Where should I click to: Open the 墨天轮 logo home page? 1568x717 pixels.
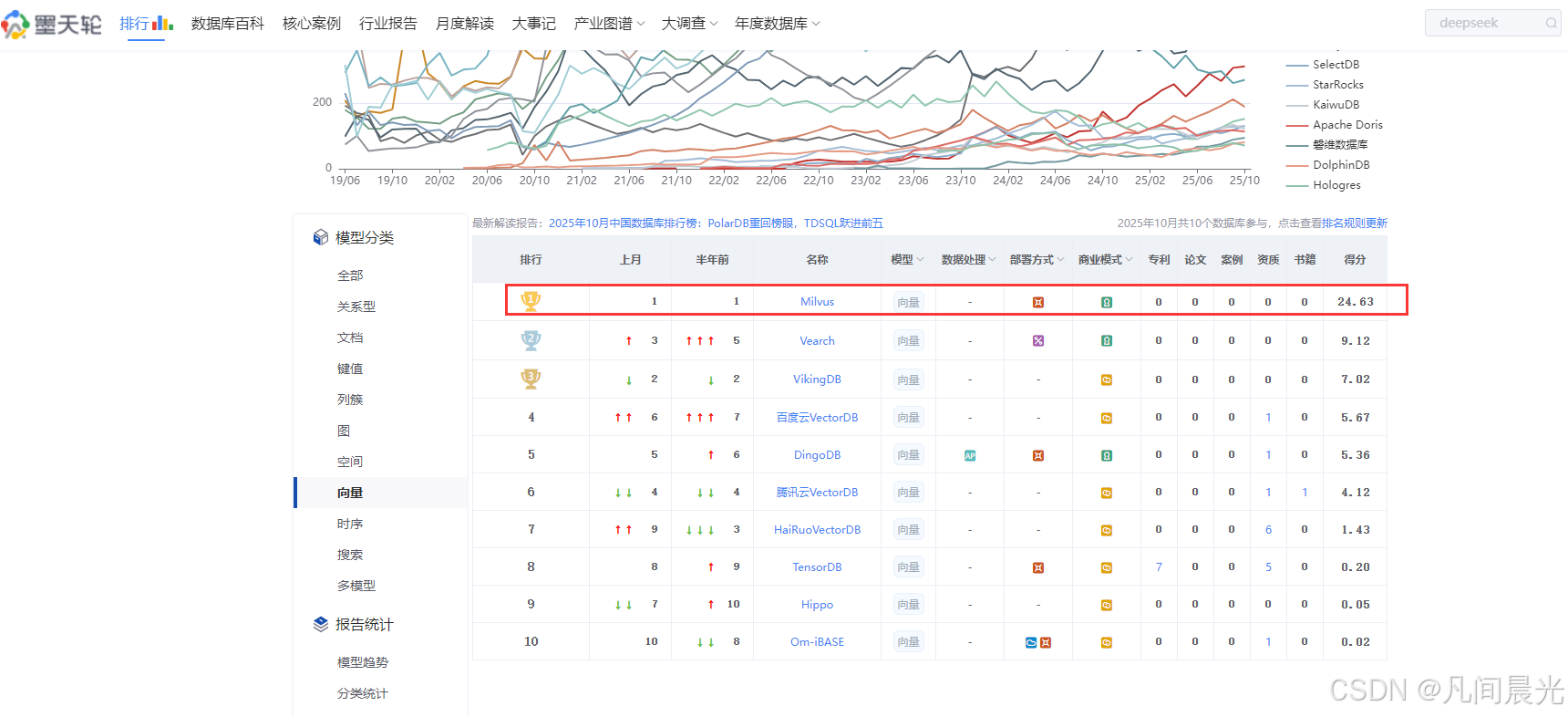pos(52,24)
